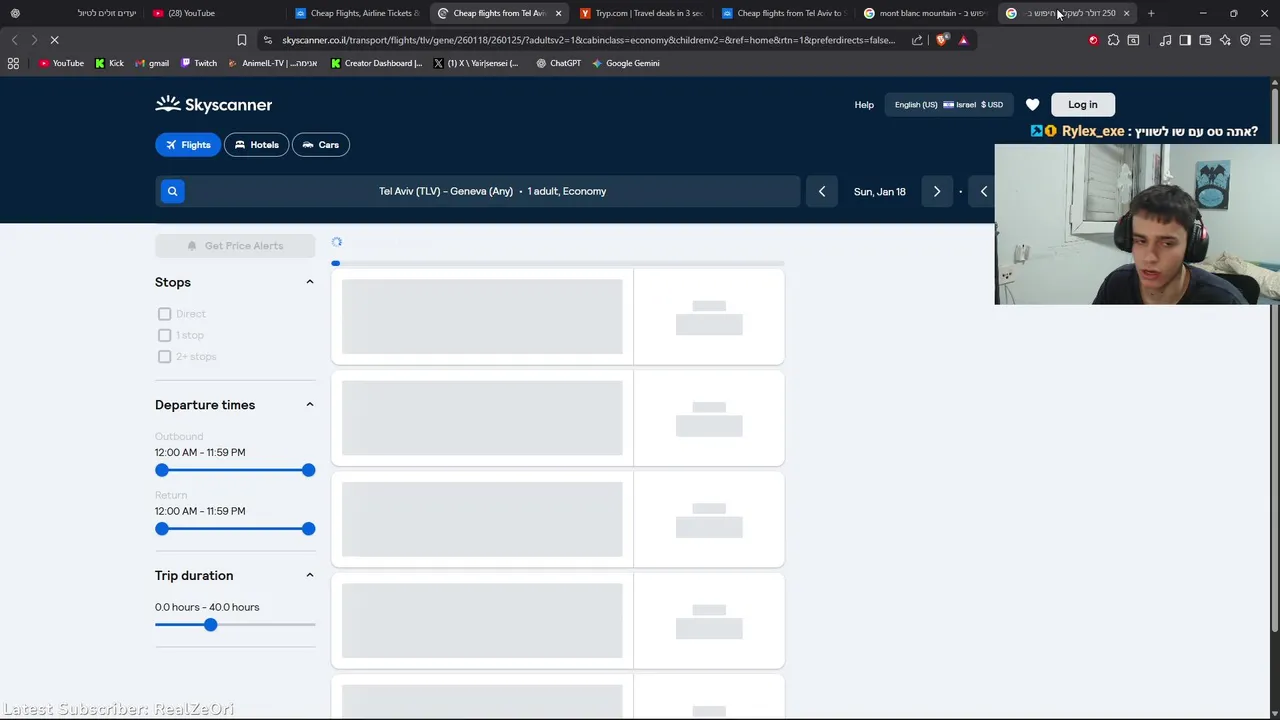Viewport: 1280px width, 720px height.
Task: Bookmark this page icon
Action: coord(241,40)
